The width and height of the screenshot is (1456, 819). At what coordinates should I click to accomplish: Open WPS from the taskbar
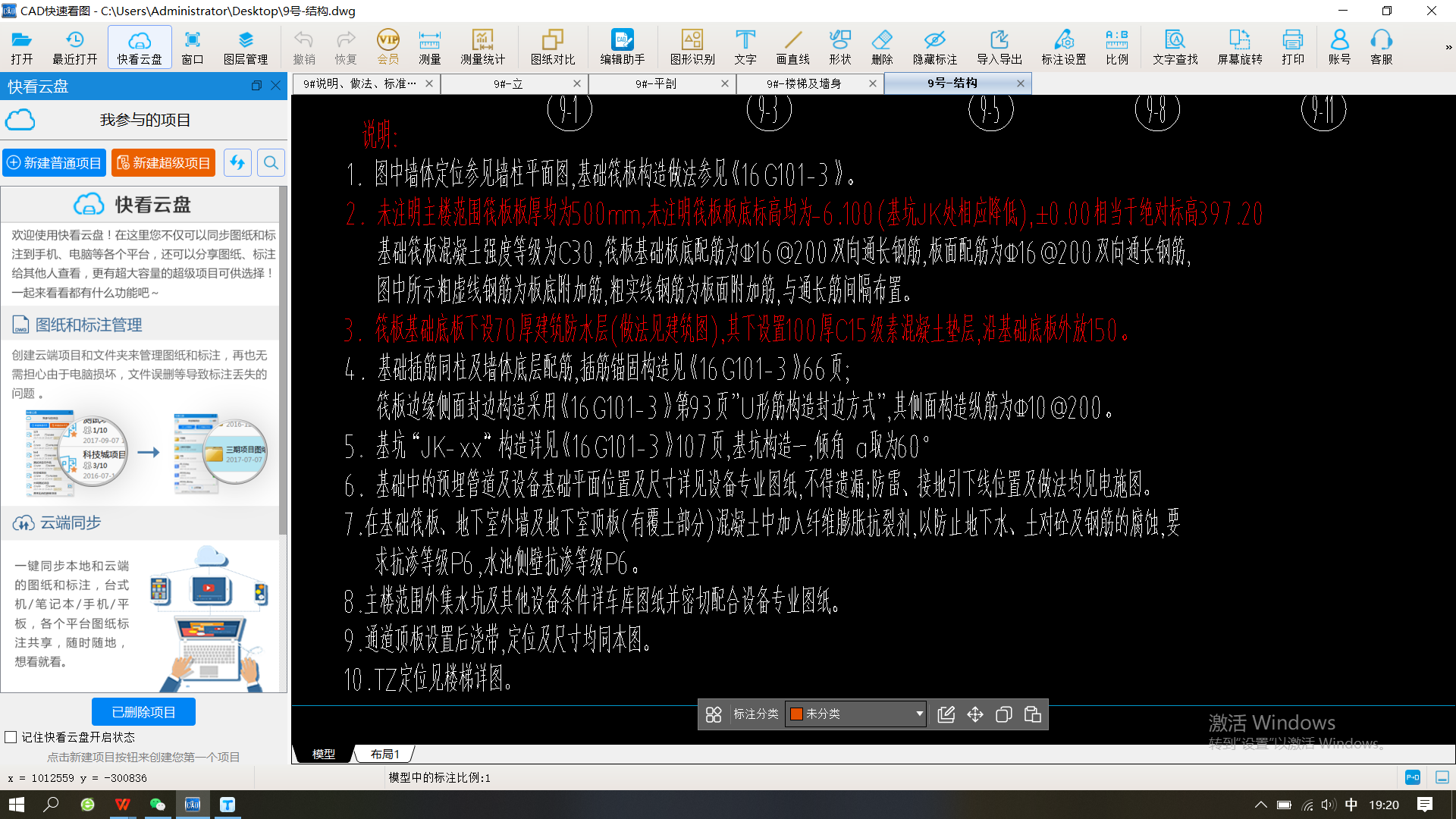pyautogui.click(x=122, y=805)
